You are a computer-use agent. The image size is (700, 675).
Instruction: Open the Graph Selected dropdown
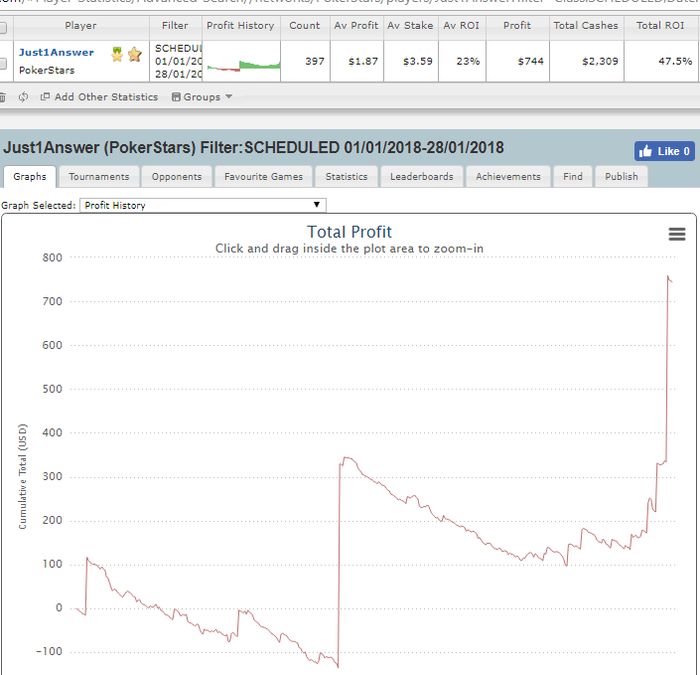(203, 205)
